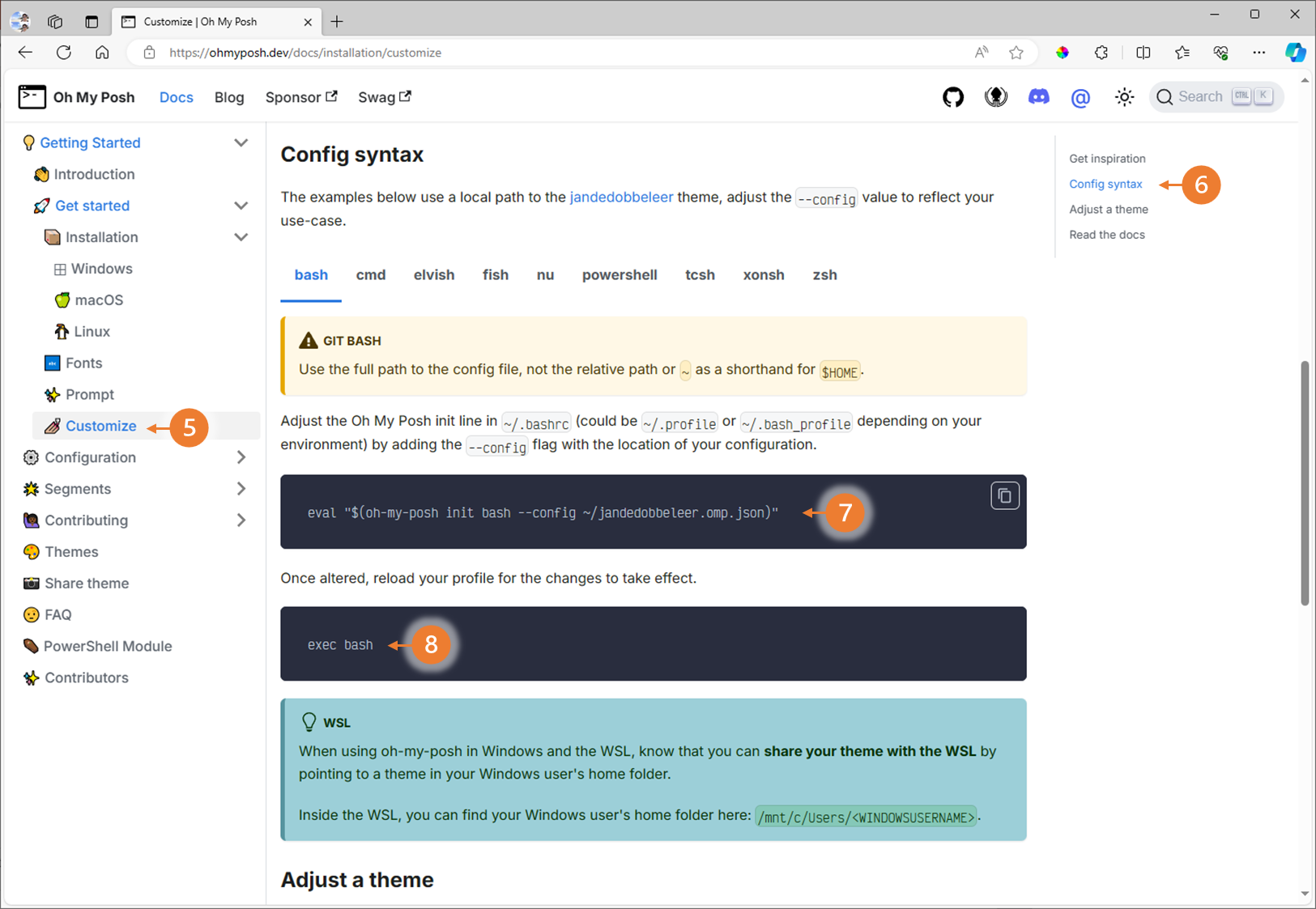Open the macOS installation page
Screen dimensions: 1316x909
(99, 300)
